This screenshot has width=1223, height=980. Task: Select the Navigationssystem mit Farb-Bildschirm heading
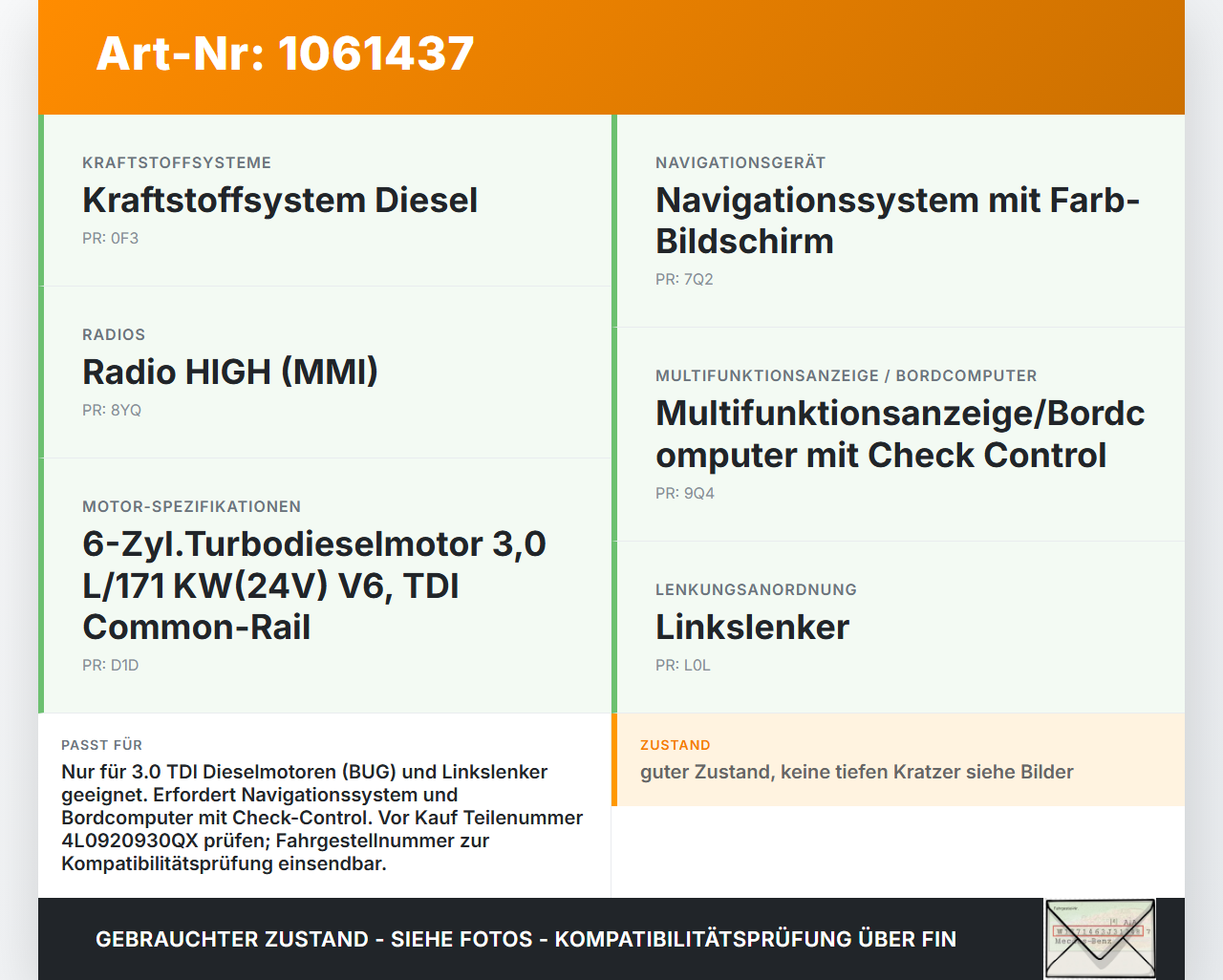coord(898,221)
